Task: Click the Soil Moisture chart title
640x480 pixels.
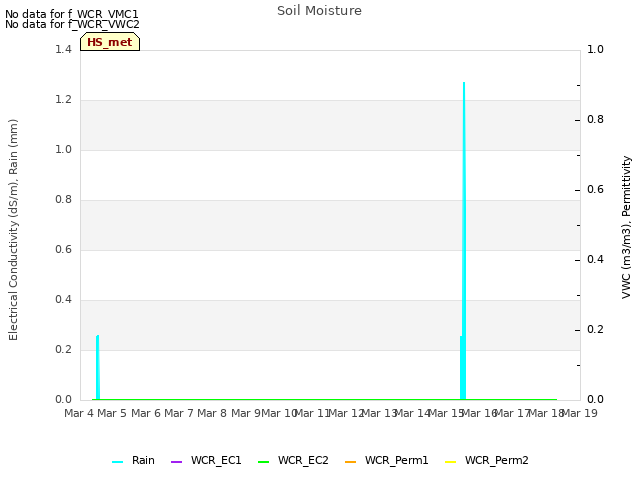Action: click(x=319, y=11)
